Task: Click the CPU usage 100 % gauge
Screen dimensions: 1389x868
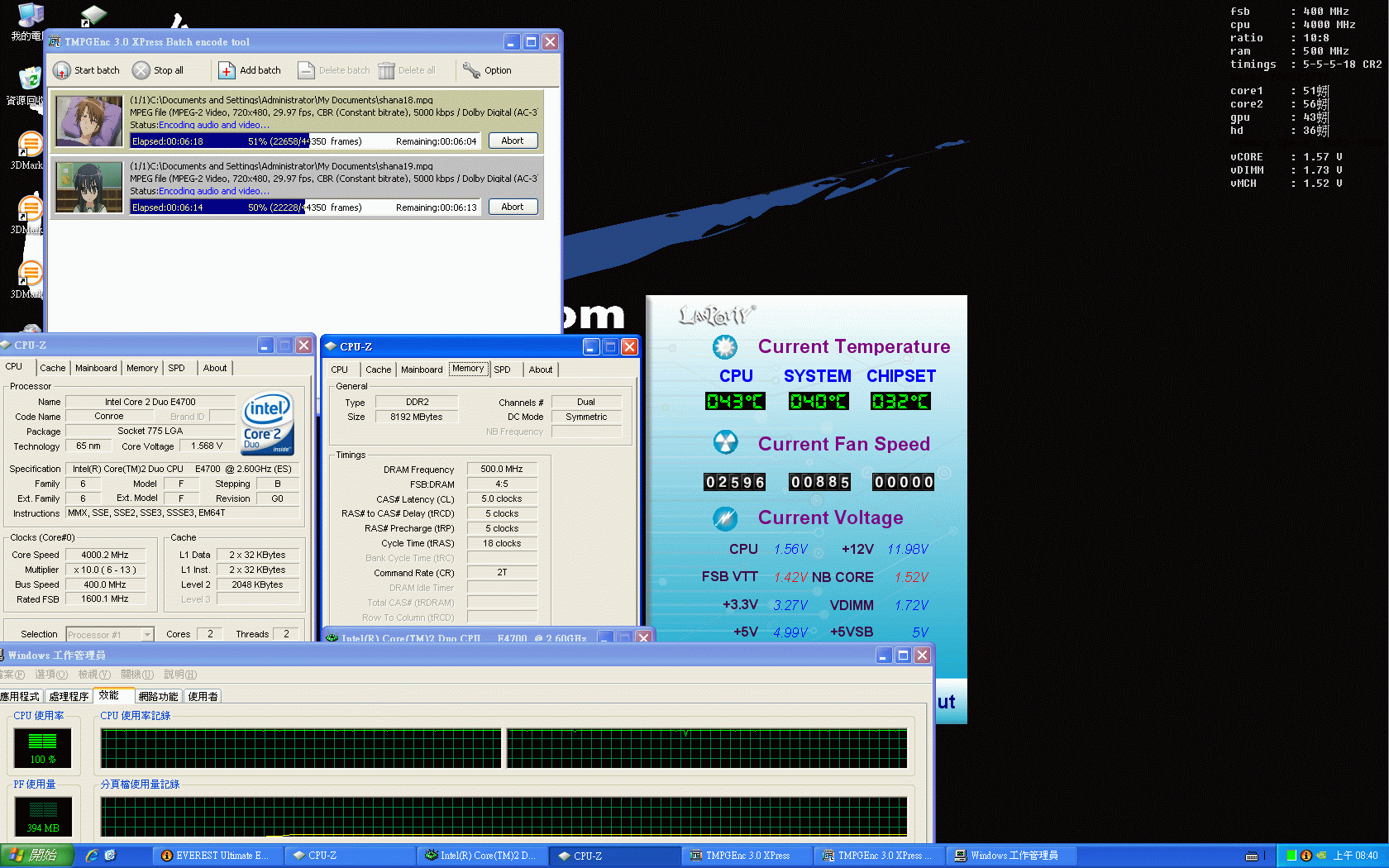Action: [x=43, y=748]
